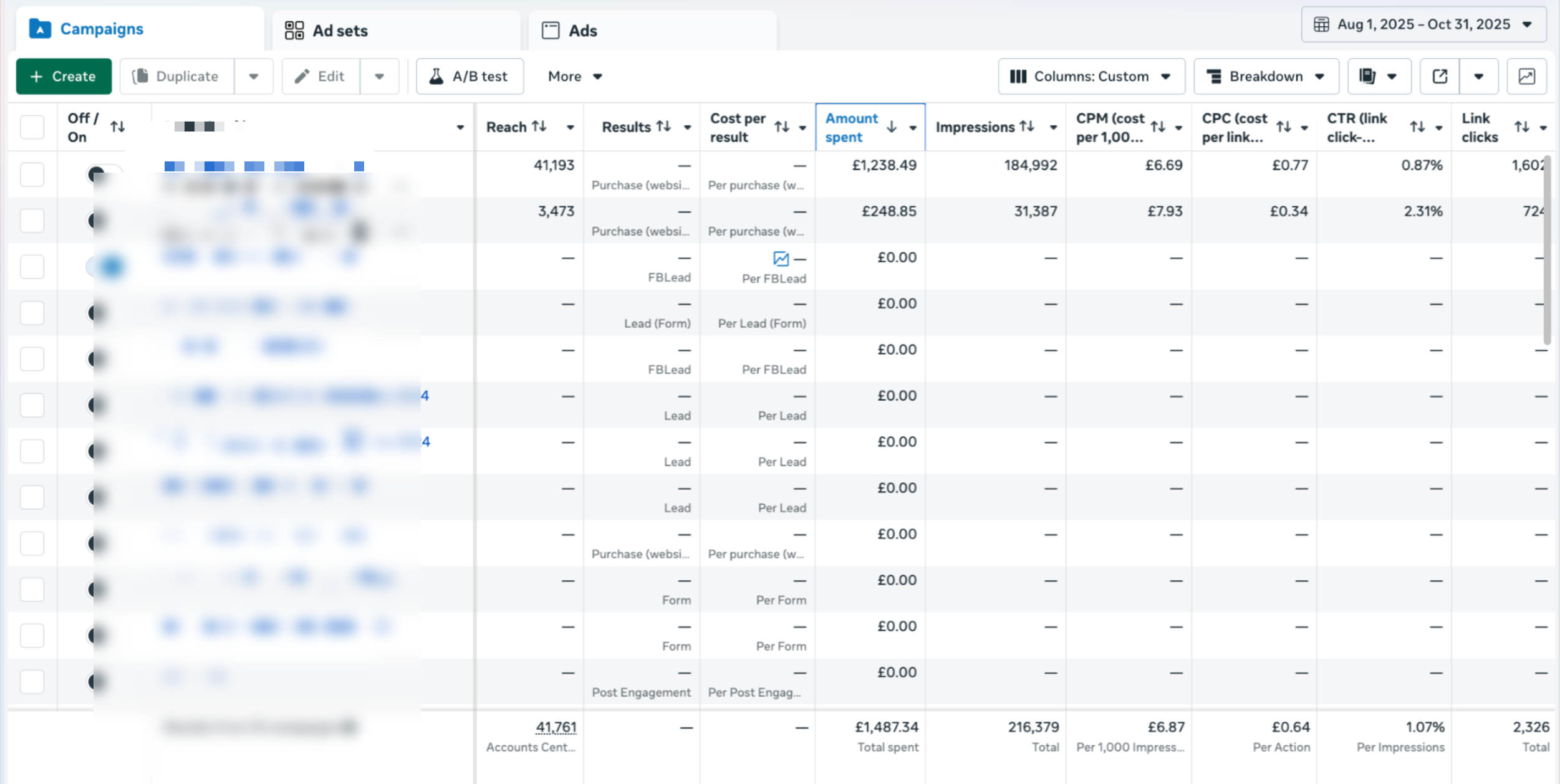Click the Ads window icon
This screenshot has width=1560, height=784.
coord(551,31)
